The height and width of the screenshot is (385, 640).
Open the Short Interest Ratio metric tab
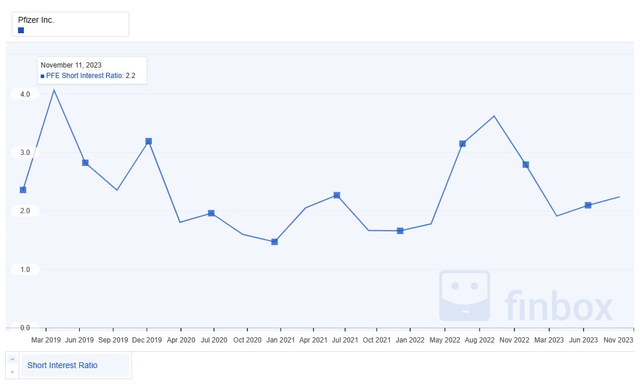pos(75,365)
